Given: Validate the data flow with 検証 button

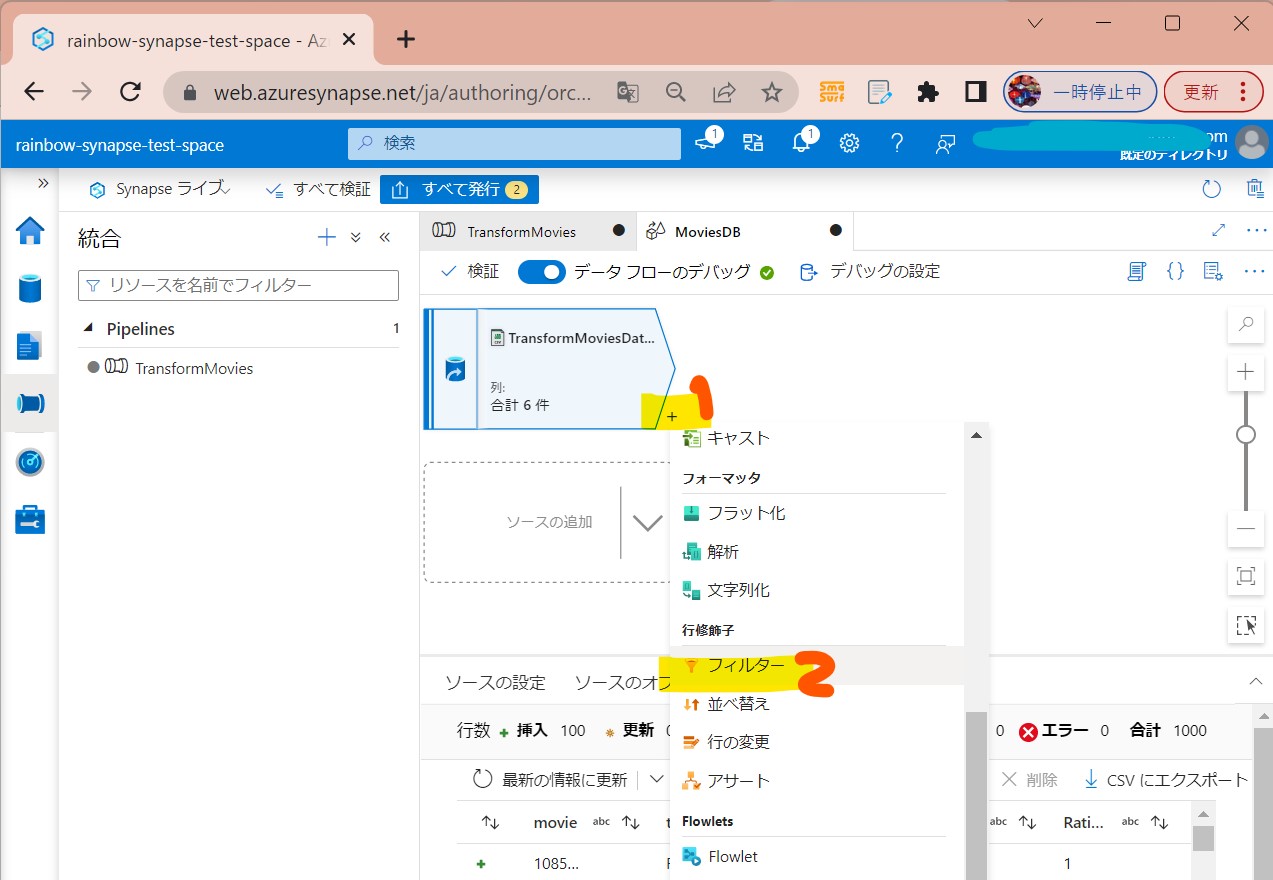Looking at the screenshot, I should coord(469,271).
